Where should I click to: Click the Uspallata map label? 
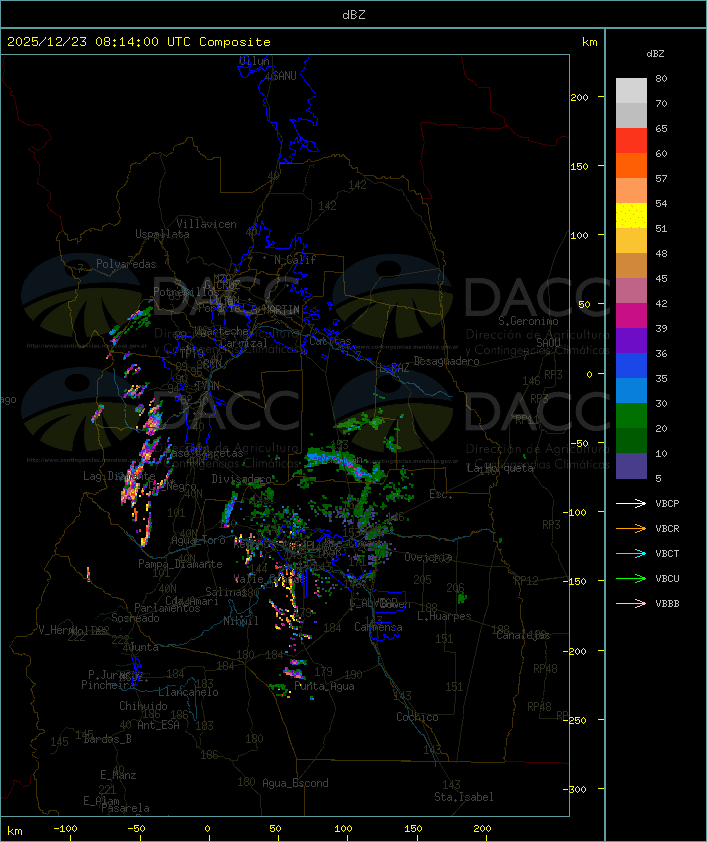162,234
